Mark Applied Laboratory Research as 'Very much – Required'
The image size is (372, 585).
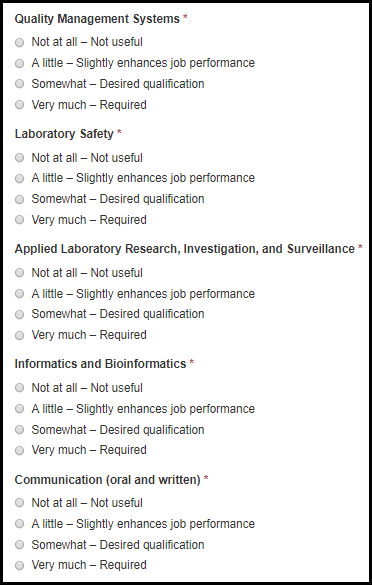pos(19,335)
